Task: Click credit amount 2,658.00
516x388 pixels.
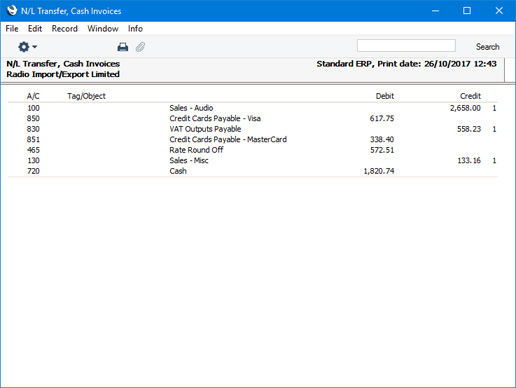Action: (465, 108)
